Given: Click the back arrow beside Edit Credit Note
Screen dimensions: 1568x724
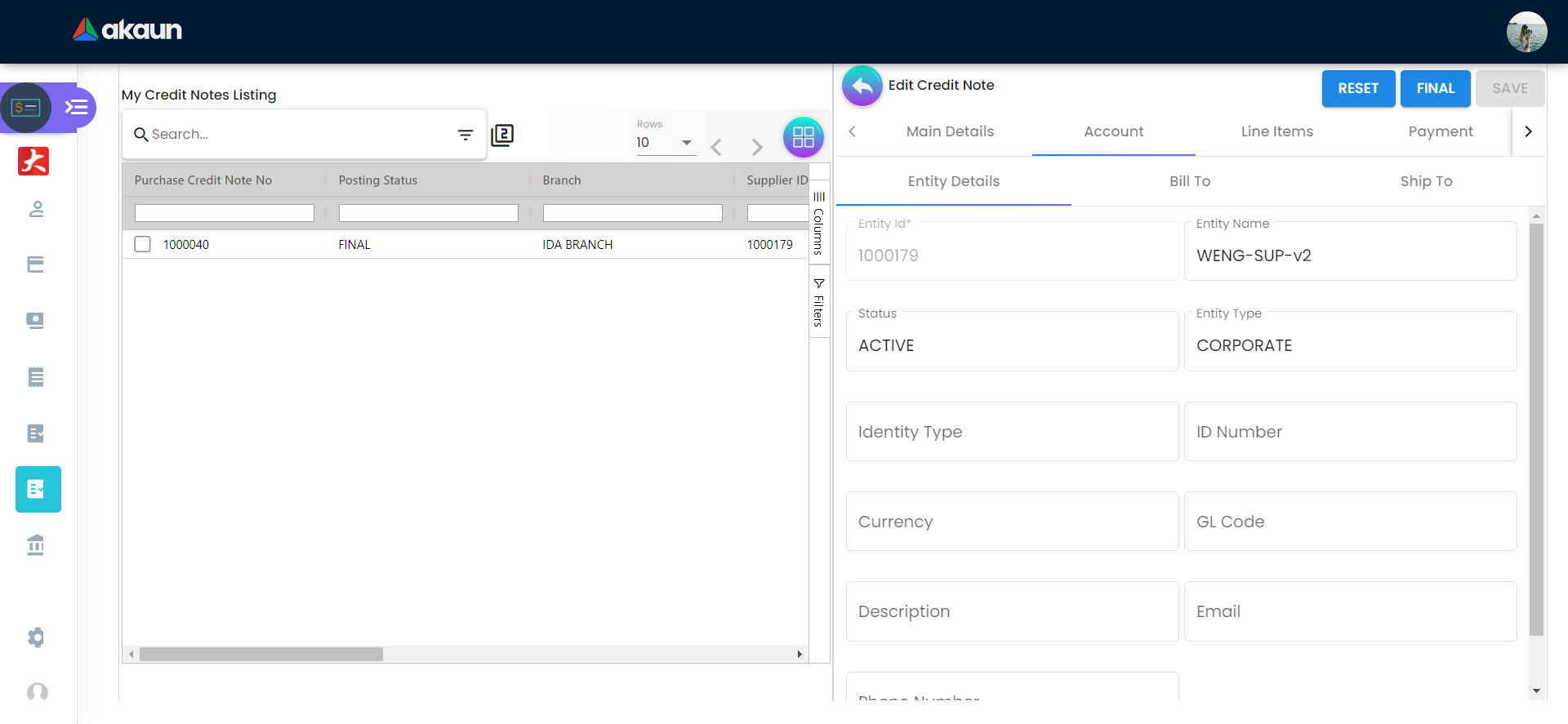Looking at the screenshot, I should [862, 87].
